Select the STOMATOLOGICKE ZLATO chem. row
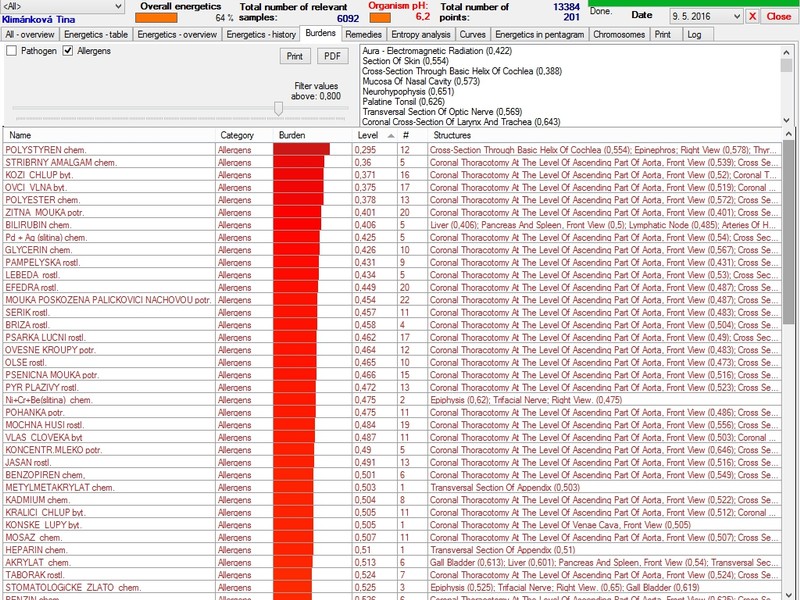This screenshot has width=800, height=600. click(392, 587)
